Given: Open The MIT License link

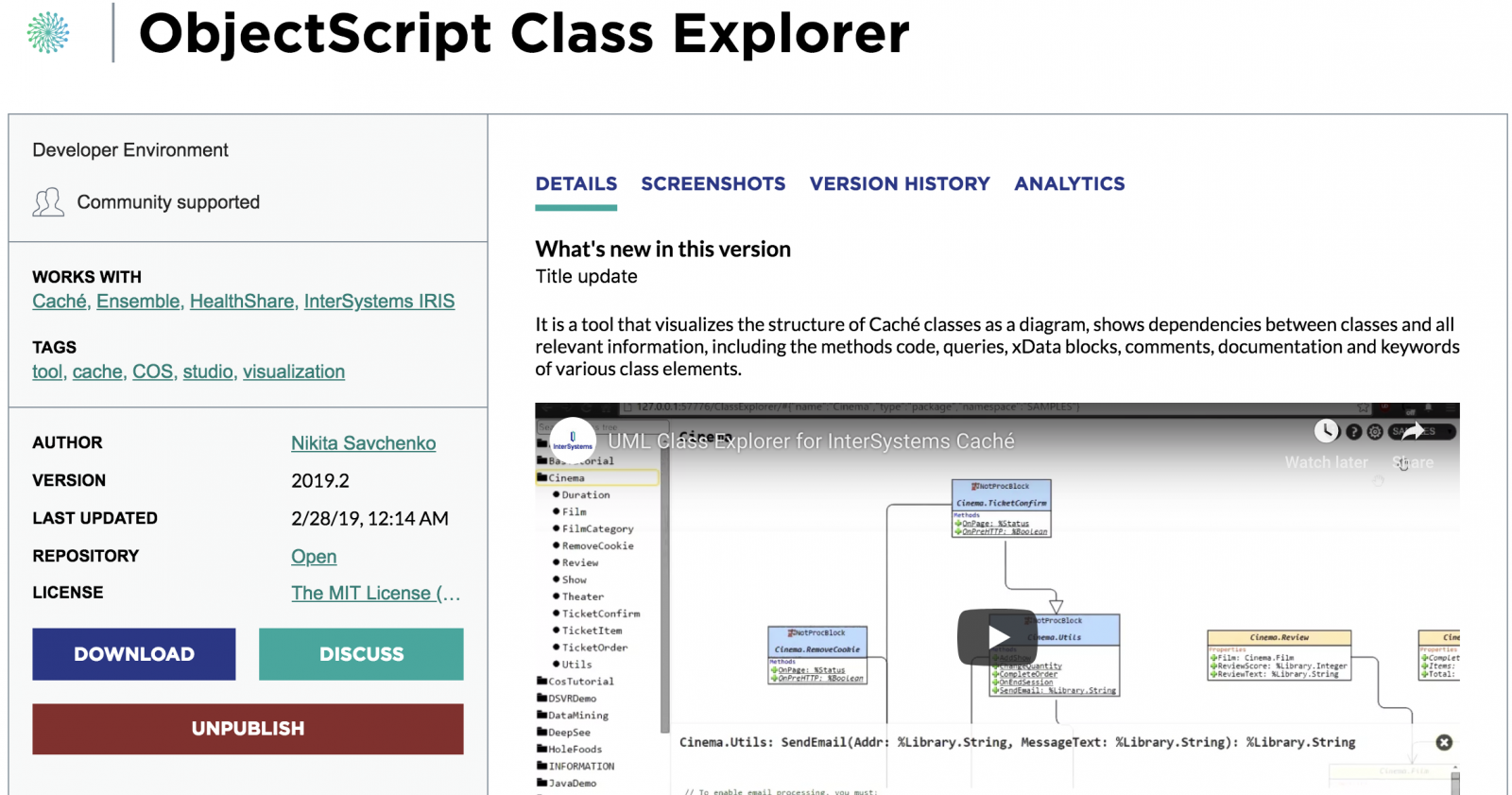Looking at the screenshot, I should point(376,594).
